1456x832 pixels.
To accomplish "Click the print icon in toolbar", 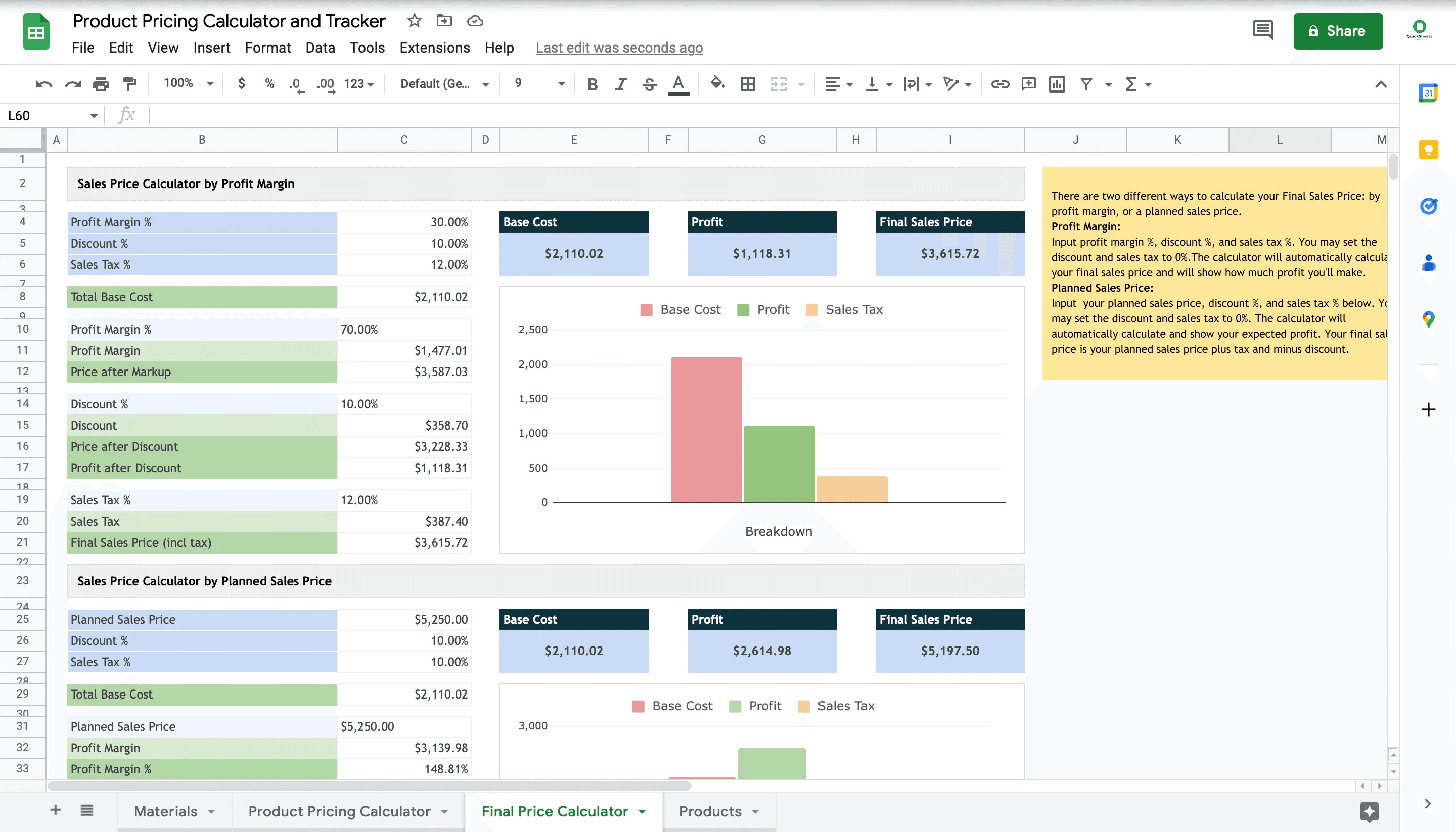I will (x=101, y=84).
